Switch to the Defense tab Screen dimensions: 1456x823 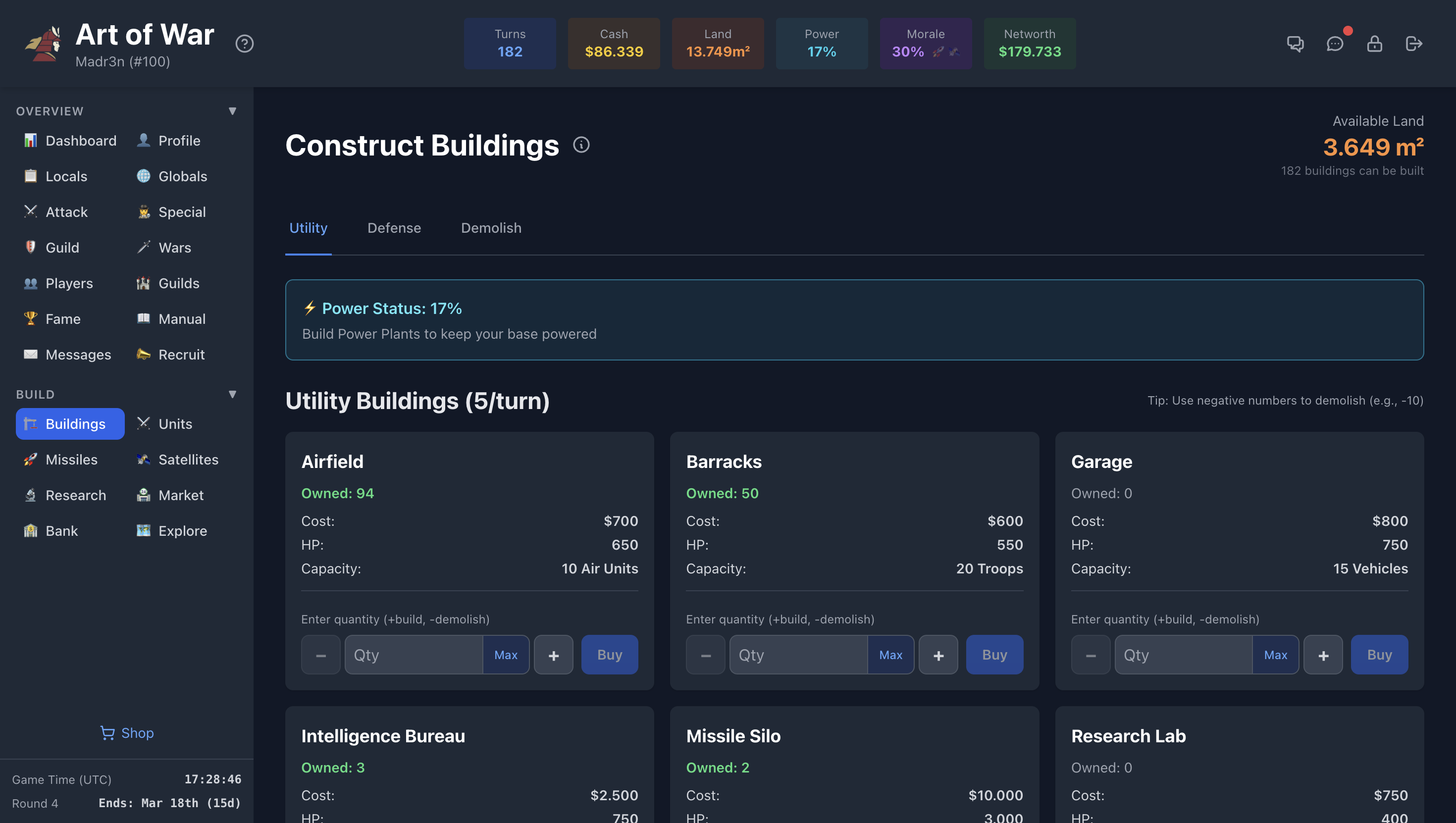coord(394,228)
